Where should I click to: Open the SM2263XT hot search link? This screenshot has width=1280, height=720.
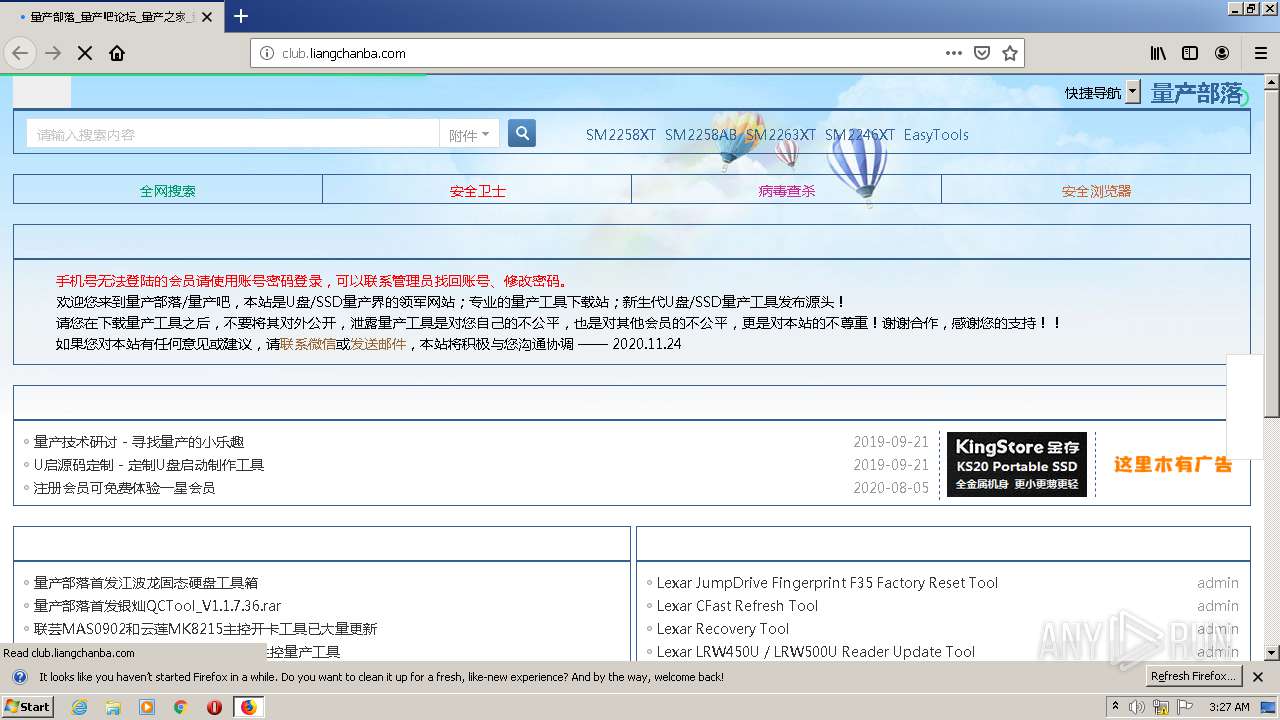click(x=781, y=135)
